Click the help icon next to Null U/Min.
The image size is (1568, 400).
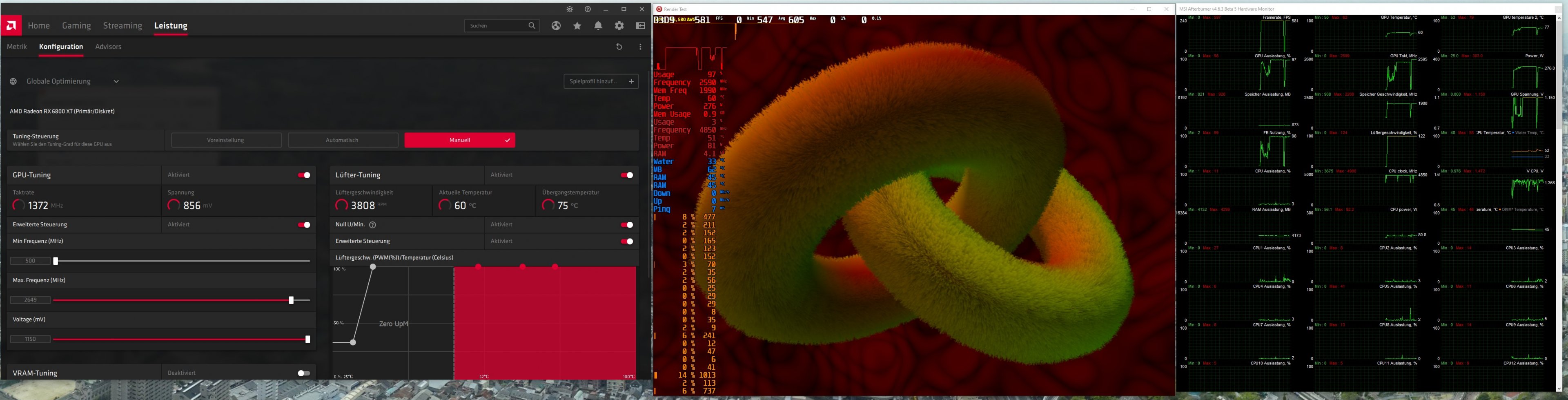[x=372, y=225]
